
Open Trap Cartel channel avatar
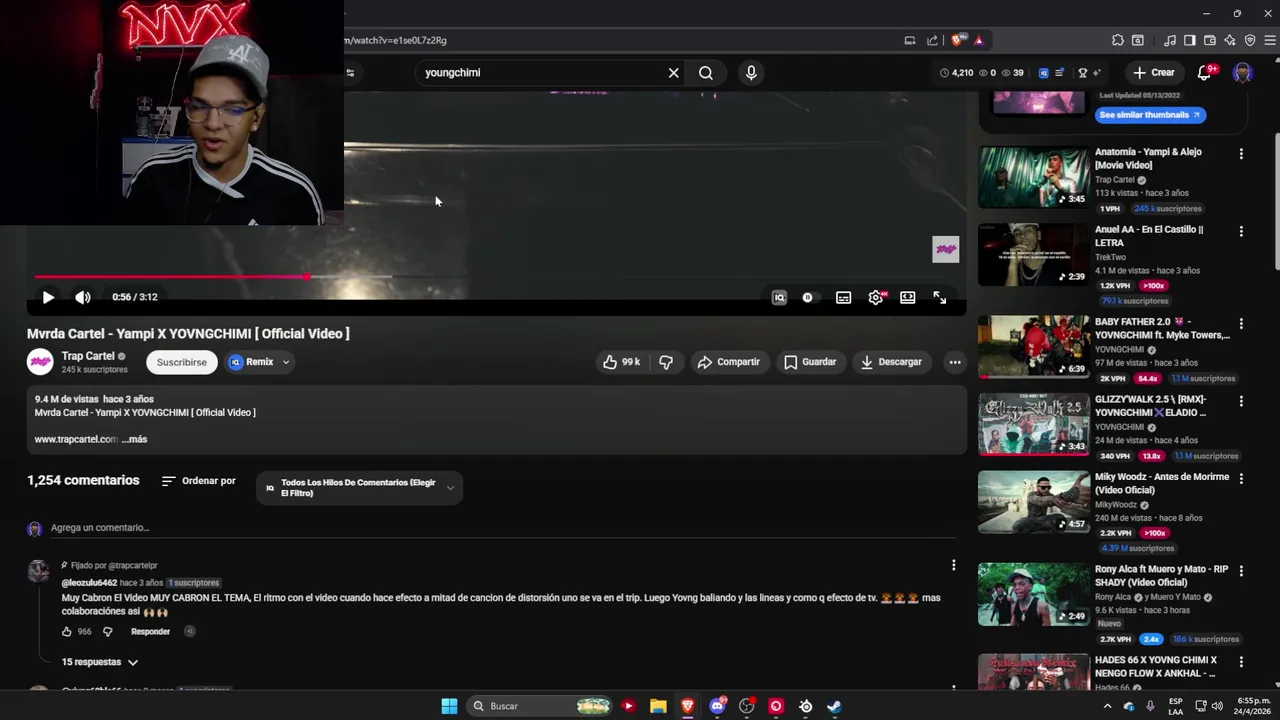coord(40,362)
